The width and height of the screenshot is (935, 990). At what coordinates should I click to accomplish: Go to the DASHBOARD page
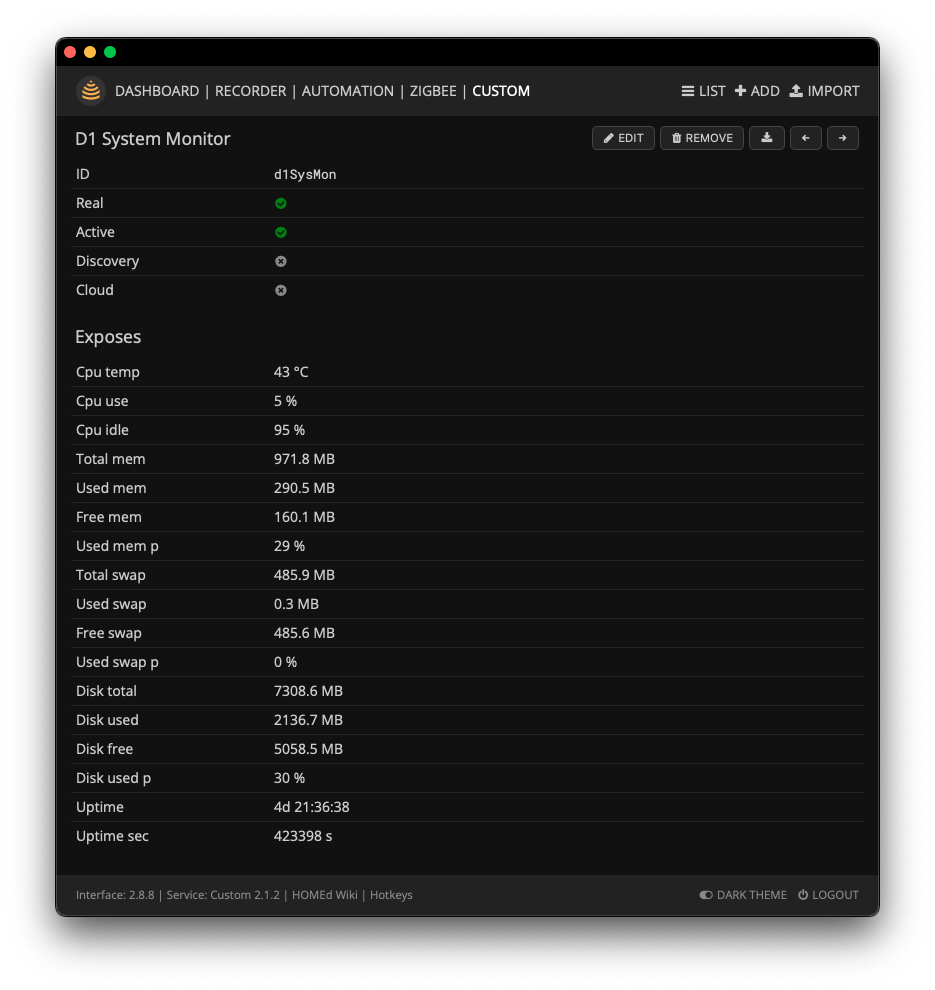[157, 90]
